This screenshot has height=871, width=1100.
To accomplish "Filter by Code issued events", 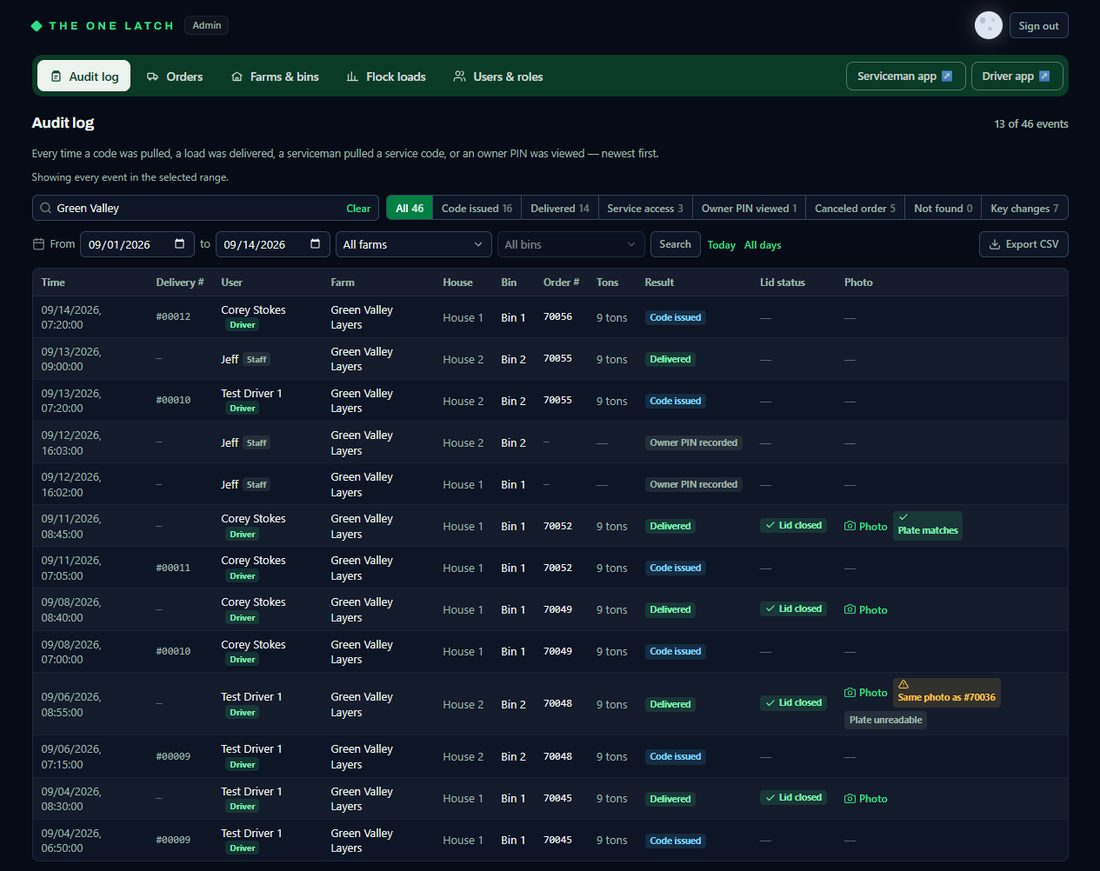I will click(x=477, y=208).
